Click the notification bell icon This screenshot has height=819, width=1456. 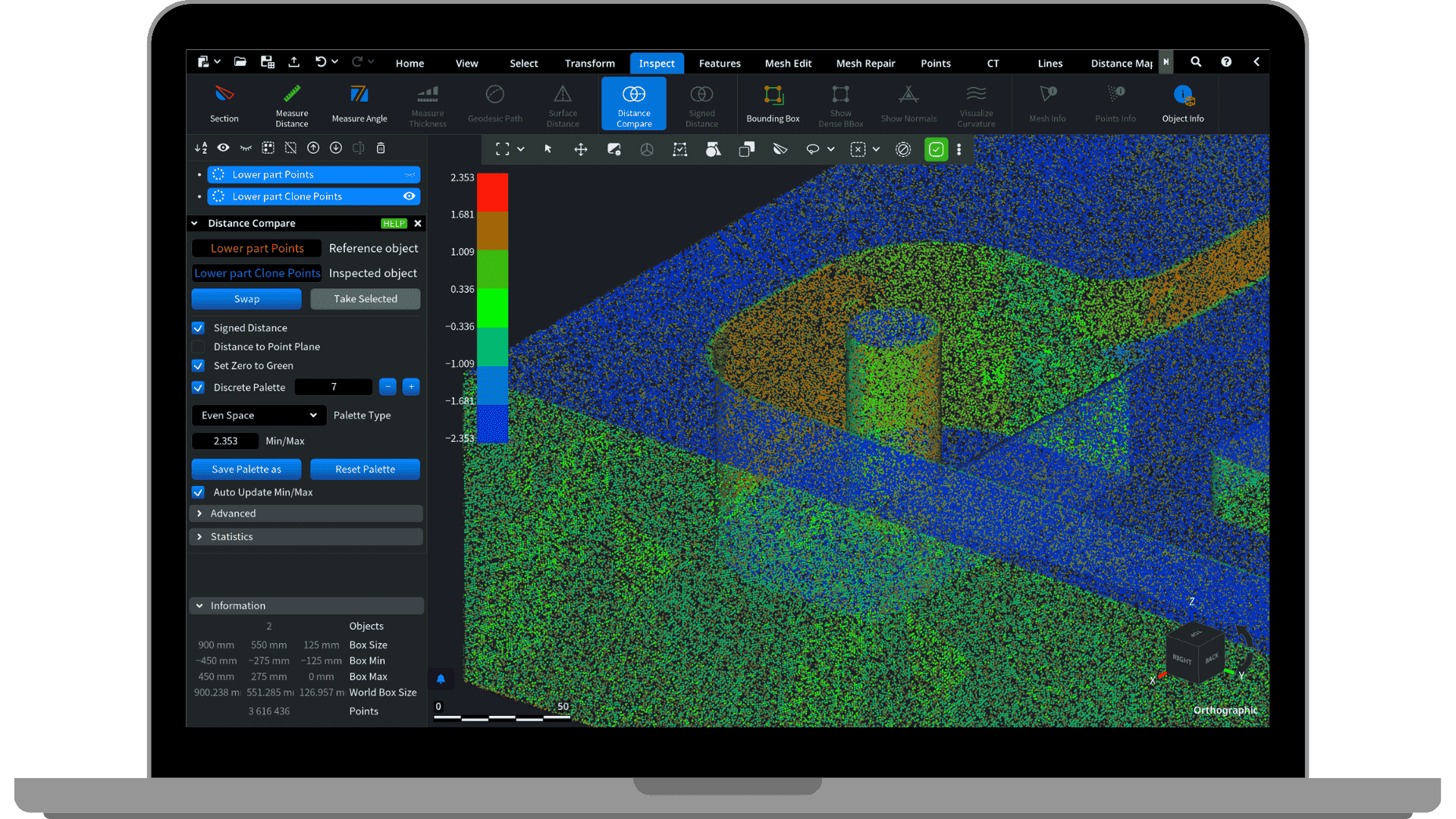(x=441, y=679)
